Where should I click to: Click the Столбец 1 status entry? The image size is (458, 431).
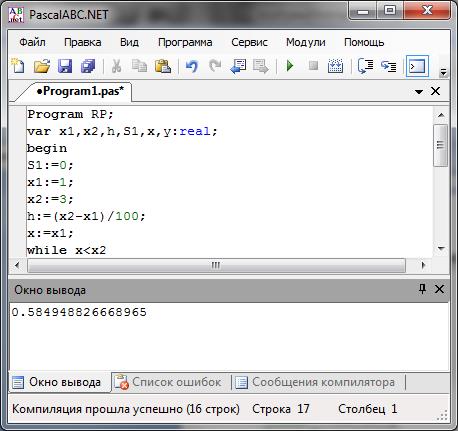[x=367, y=409]
